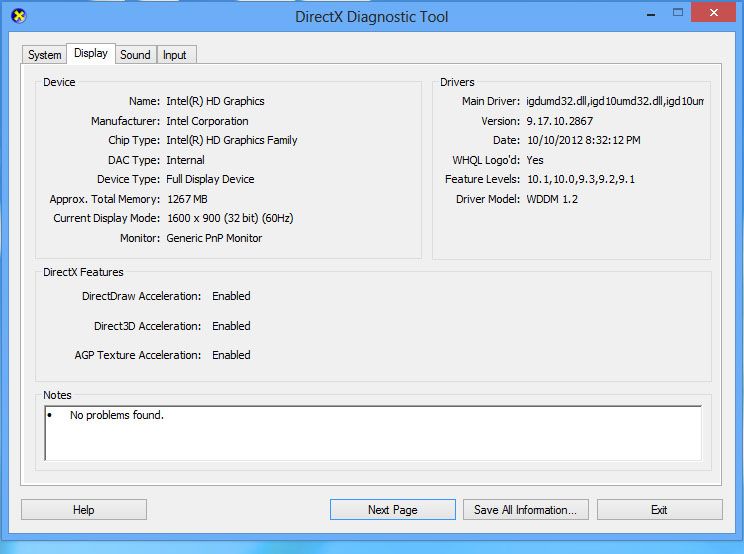Open the Sound tab
The image size is (744, 554).
pyautogui.click(x=135, y=55)
